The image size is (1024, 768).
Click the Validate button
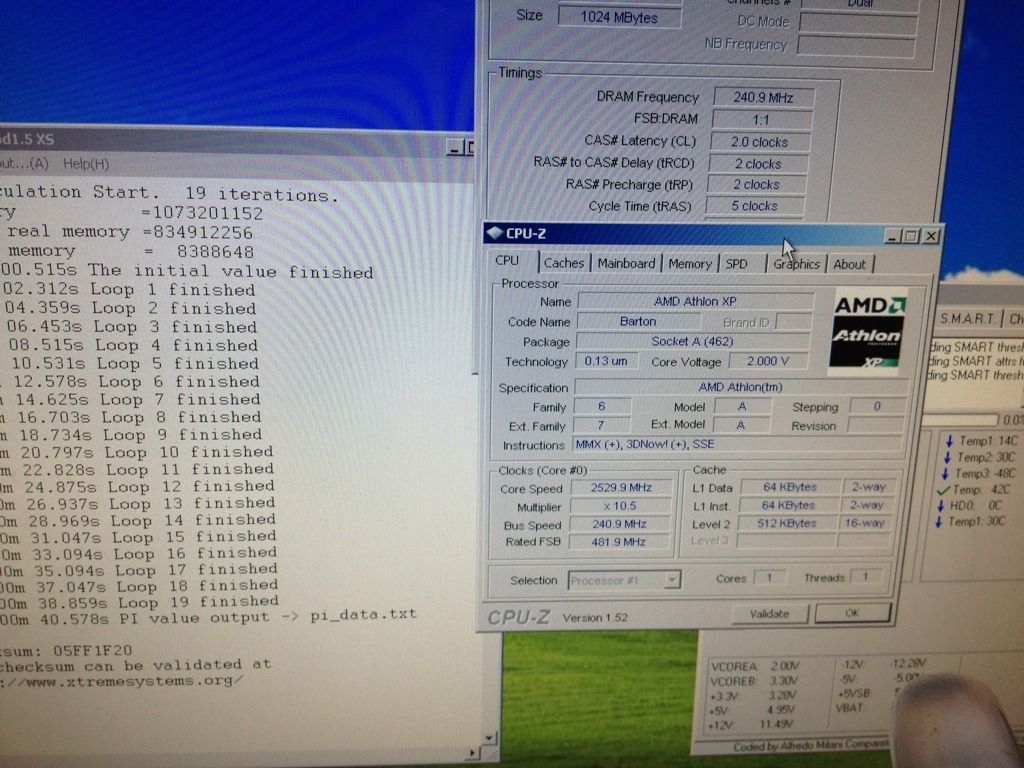click(769, 614)
